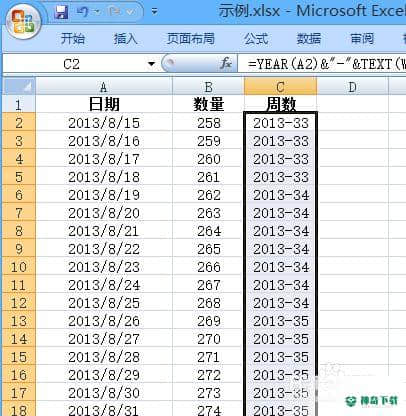Select column A header

tap(104, 87)
